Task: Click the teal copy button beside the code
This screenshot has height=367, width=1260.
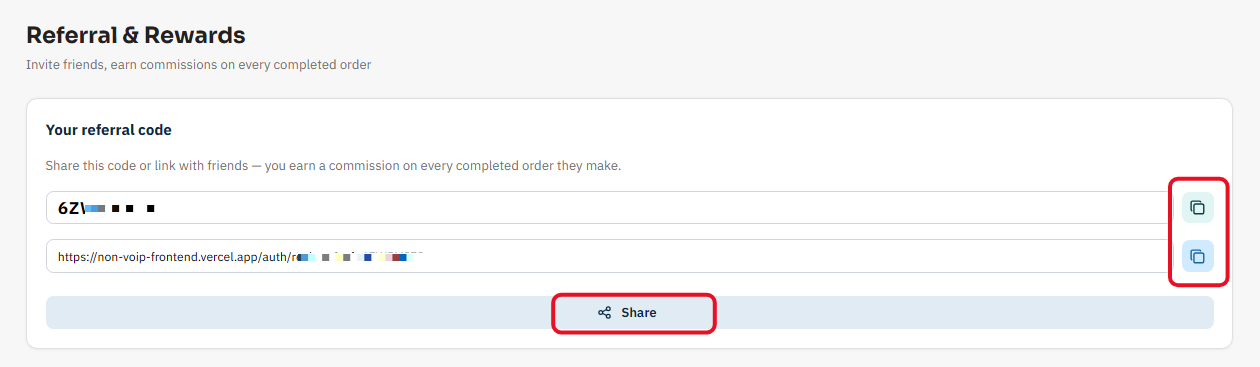Action: pyautogui.click(x=1198, y=208)
